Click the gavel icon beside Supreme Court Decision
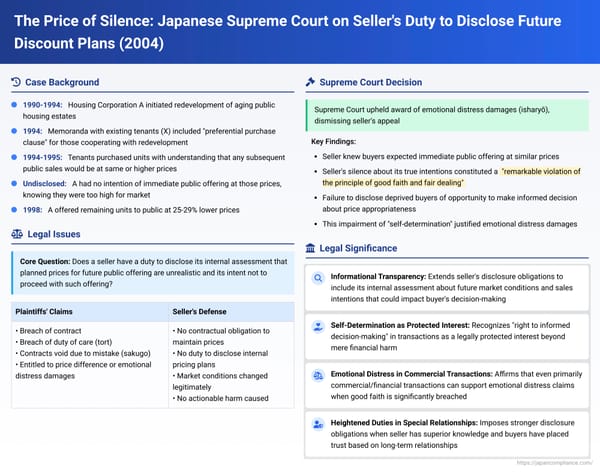 click(x=310, y=82)
